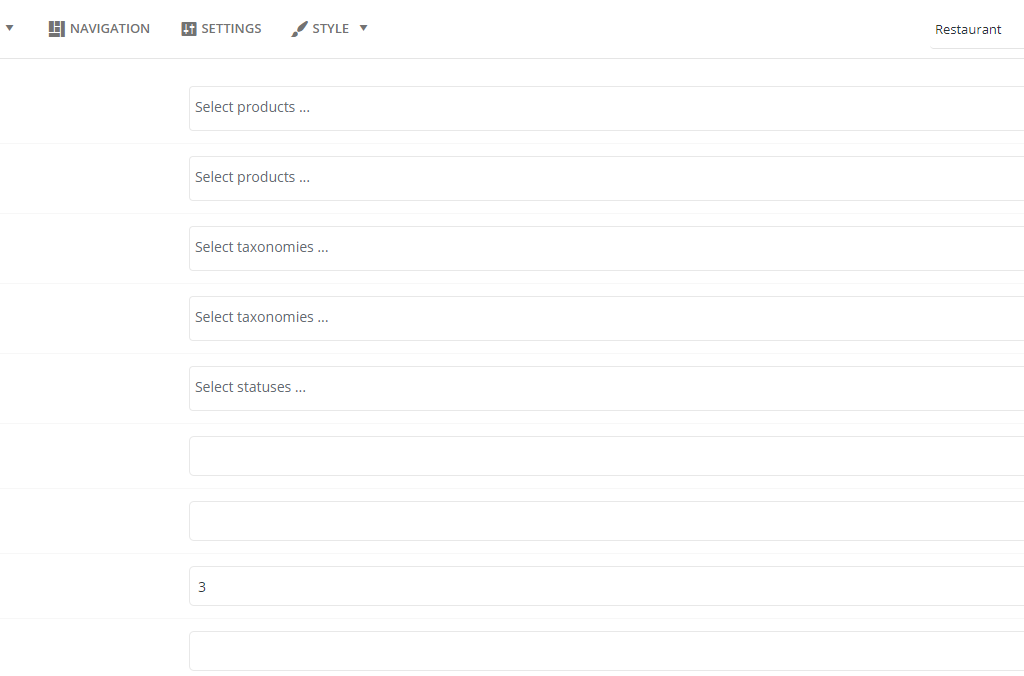Click the 'Select statuses ...' placeholder text
This screenshot has width=1024, height=676.
coord(250,387)
